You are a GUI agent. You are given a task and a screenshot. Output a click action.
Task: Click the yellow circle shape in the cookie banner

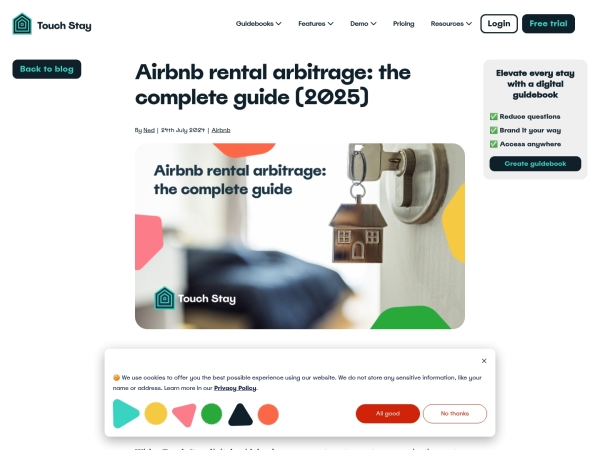[156, 413]
